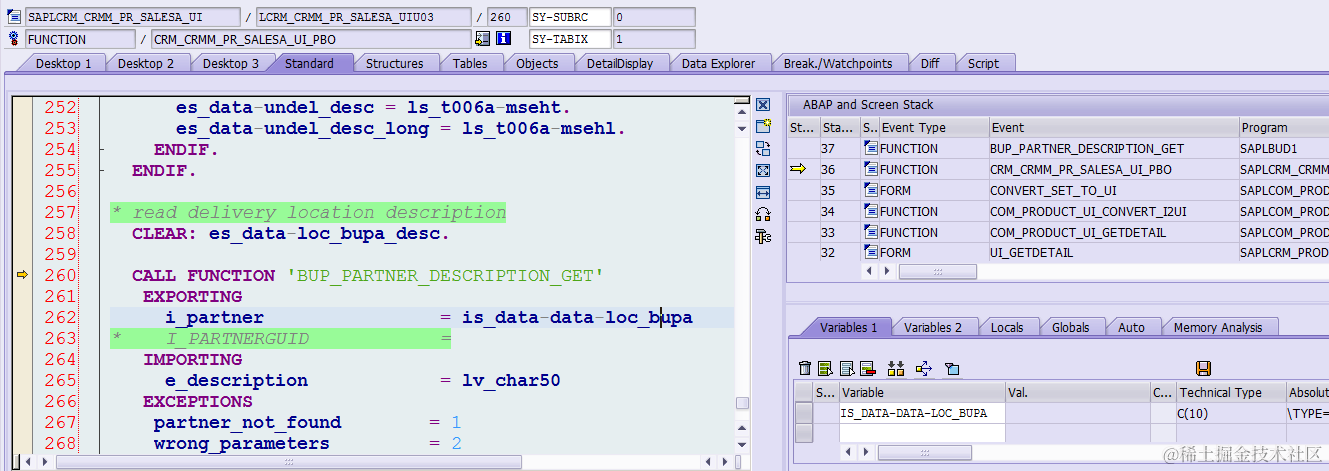Click the Technical Type column header
This screenshot has height=471, width=1329.
click(x=1230, y=392)
